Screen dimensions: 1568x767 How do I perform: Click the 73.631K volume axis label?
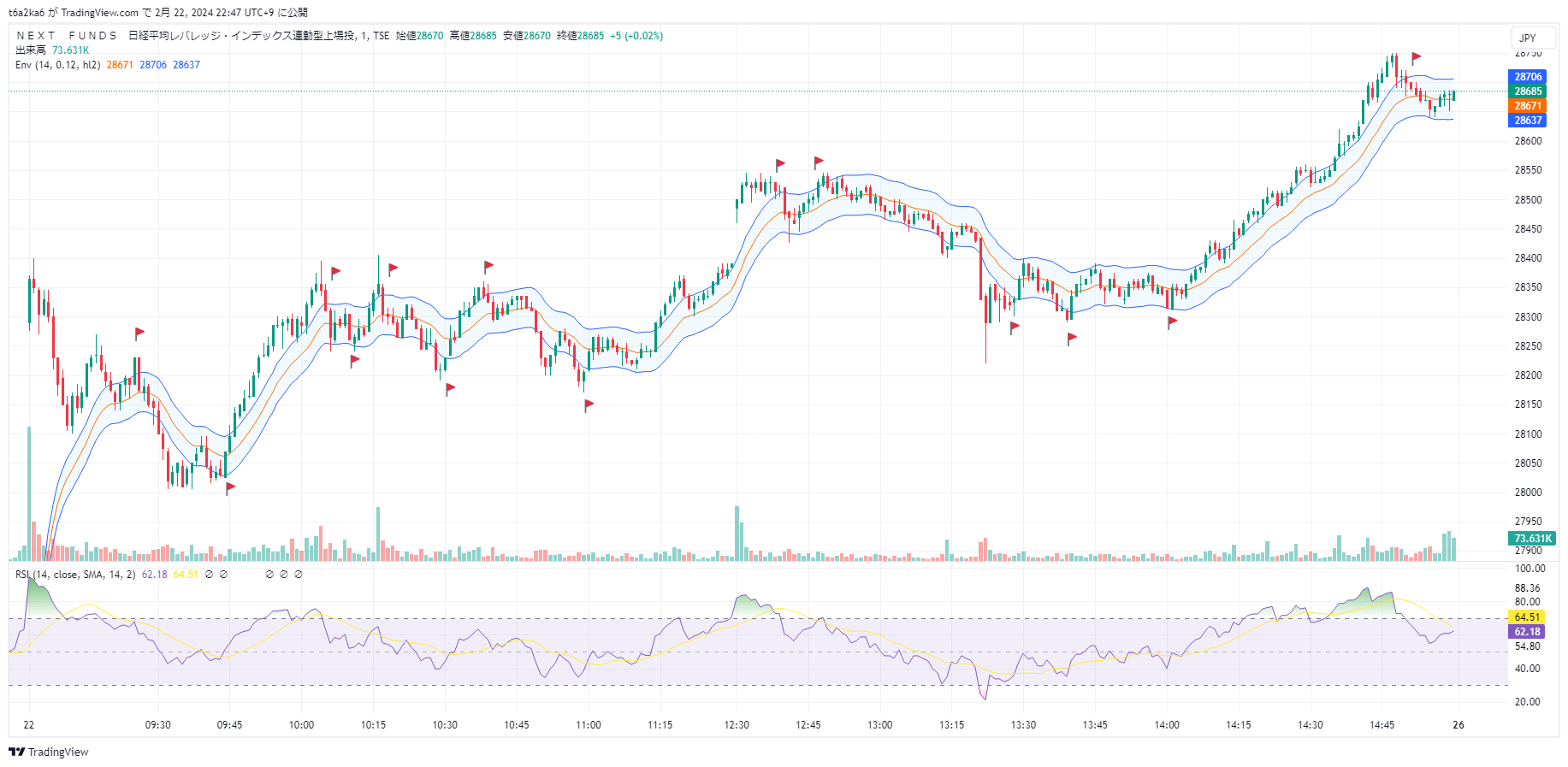click(x=1531, y=539)
